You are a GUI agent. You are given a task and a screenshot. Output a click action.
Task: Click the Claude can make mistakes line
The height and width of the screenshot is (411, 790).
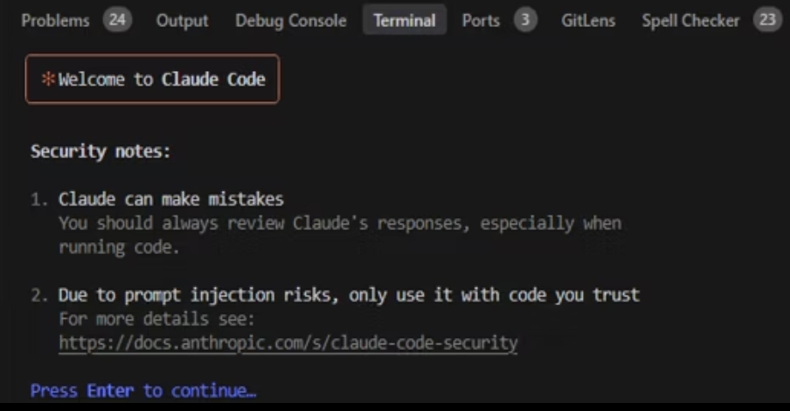point(171,199)
